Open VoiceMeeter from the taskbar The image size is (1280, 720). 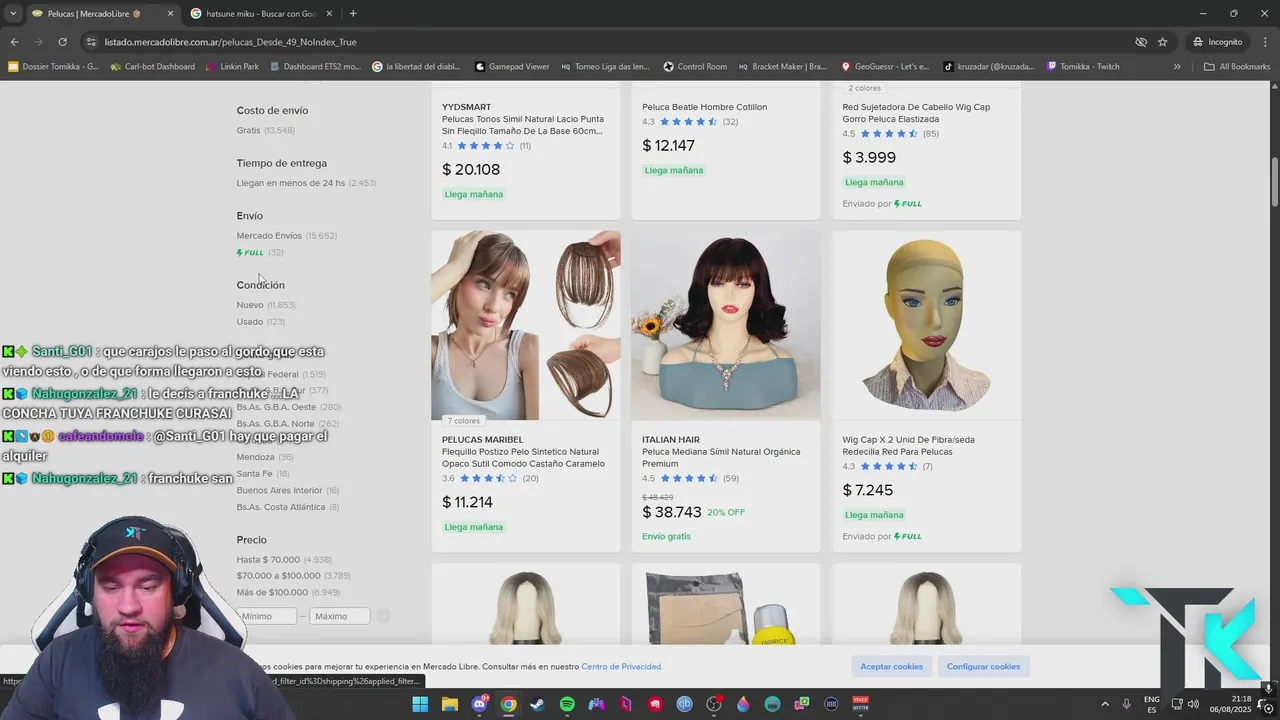pos(860,704)
